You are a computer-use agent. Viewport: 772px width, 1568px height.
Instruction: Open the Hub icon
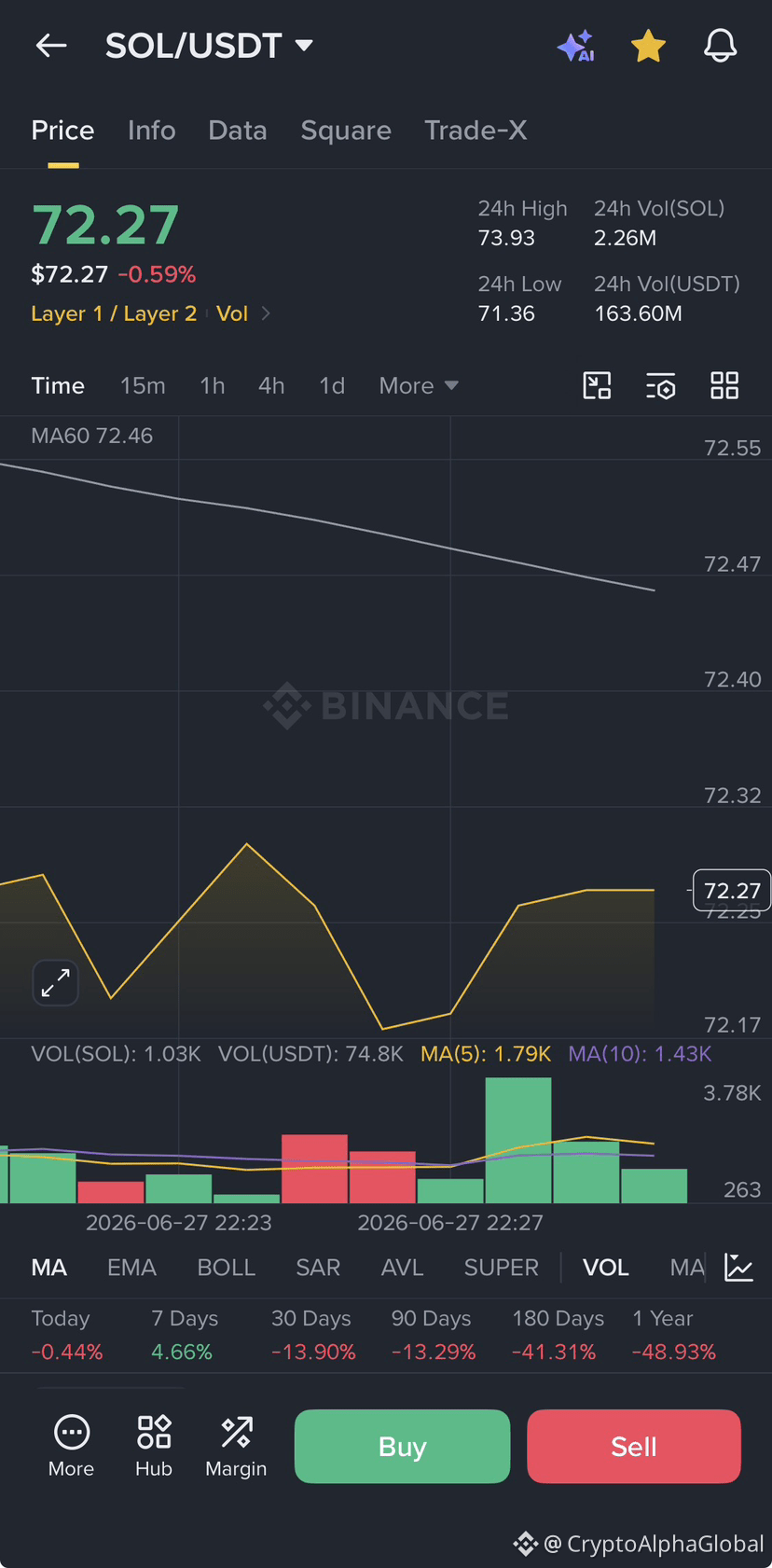point(154,1447)
